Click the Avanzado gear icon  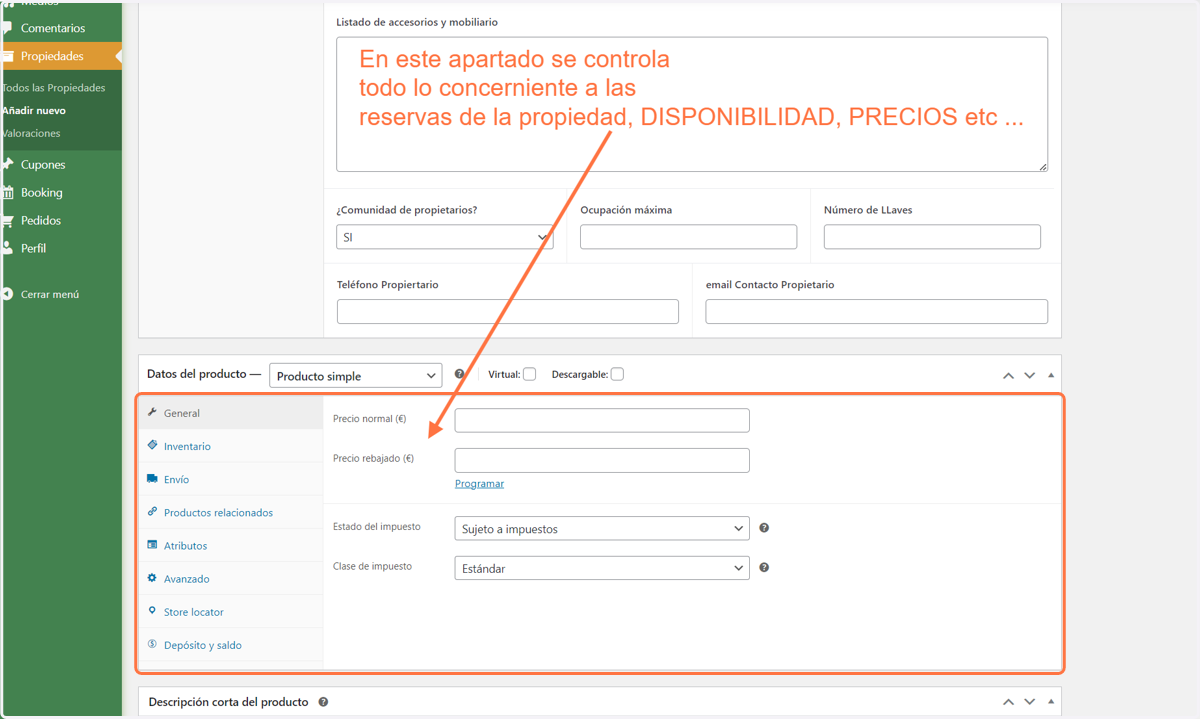(152, 578)
